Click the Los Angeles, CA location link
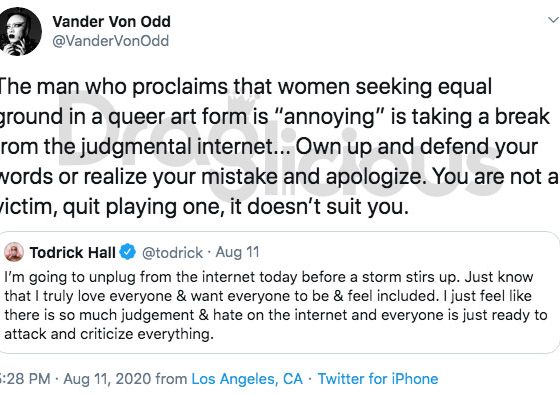560x397 pixels. (x=247, y=379)
